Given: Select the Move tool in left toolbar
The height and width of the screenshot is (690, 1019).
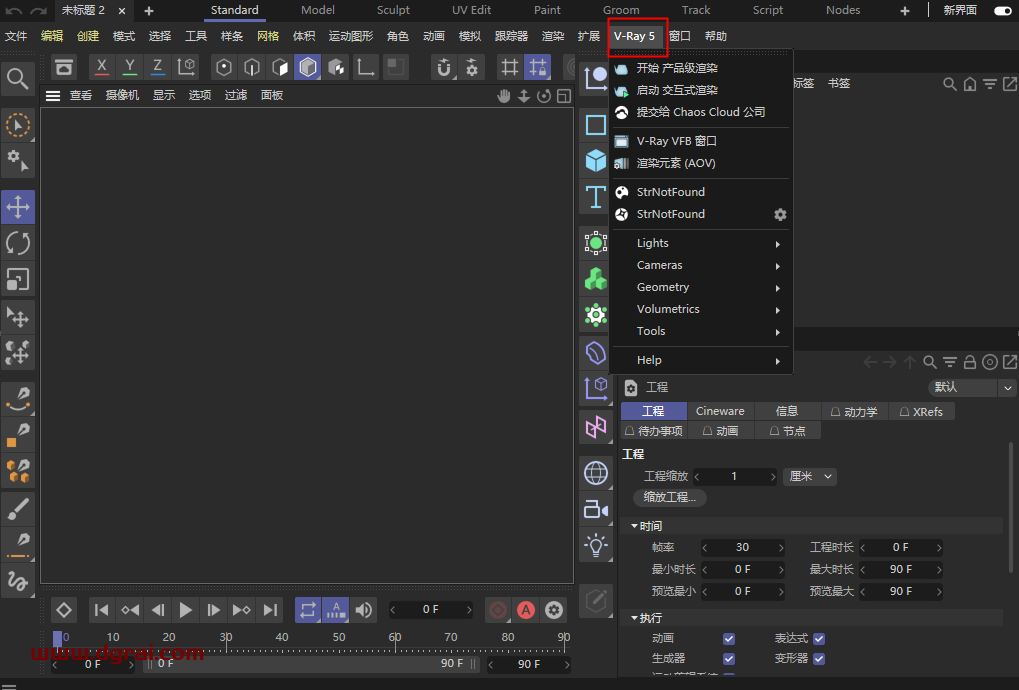Looking at the screenshot, I should (x=18, y=207).
